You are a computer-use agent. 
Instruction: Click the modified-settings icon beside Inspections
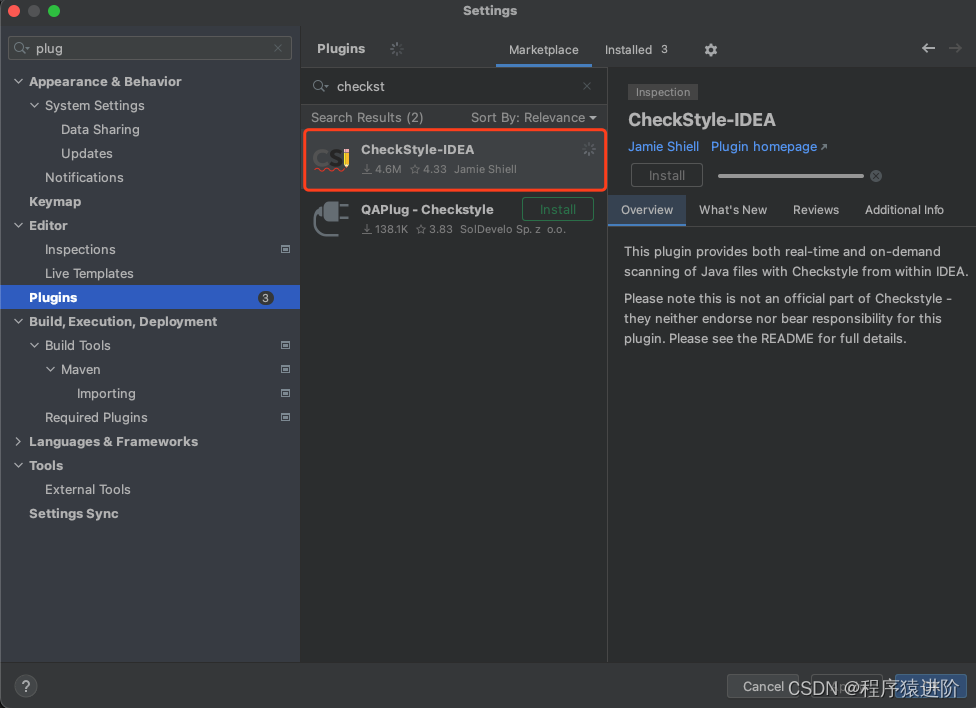(286, 249)
